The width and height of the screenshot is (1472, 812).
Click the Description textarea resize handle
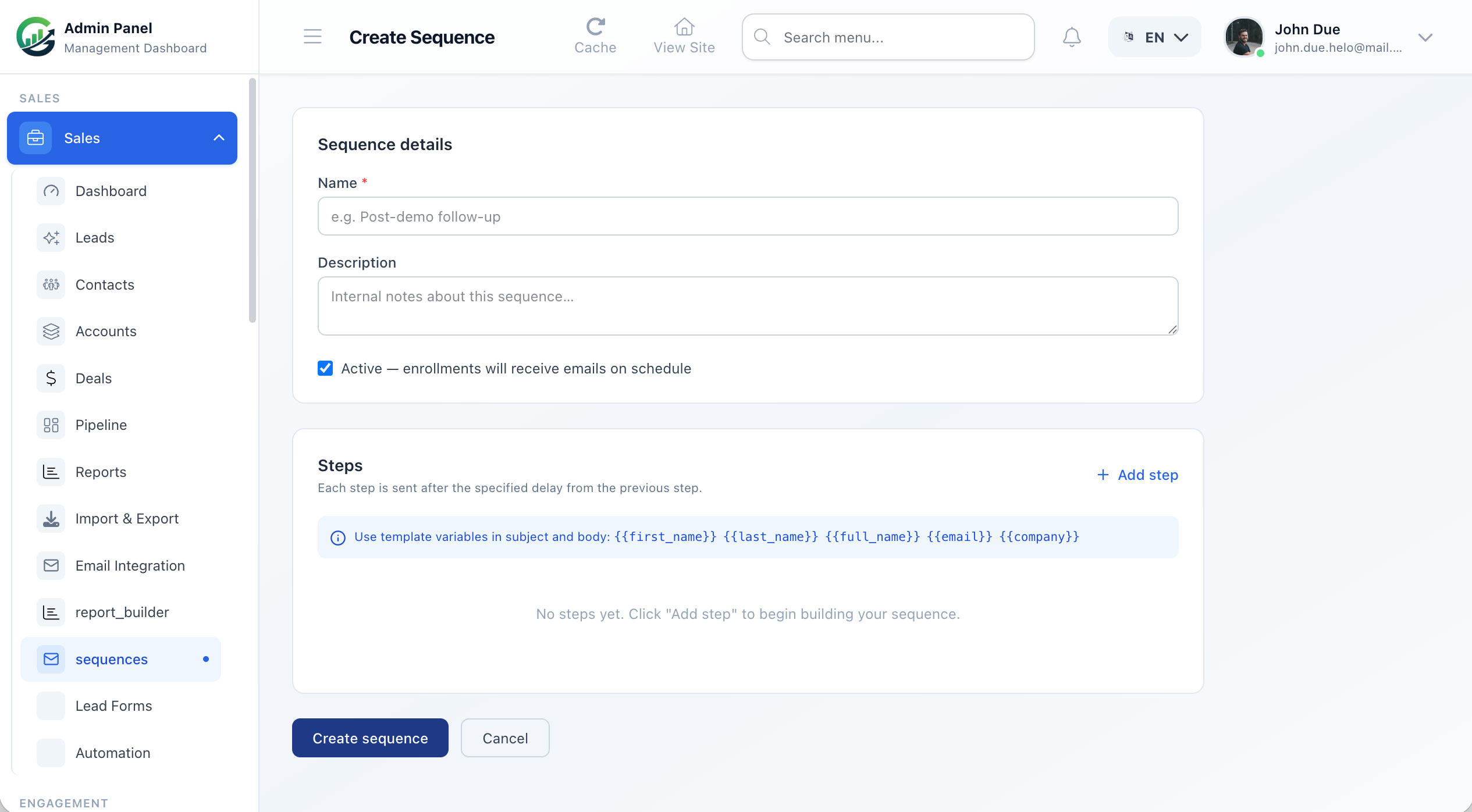1172,329
